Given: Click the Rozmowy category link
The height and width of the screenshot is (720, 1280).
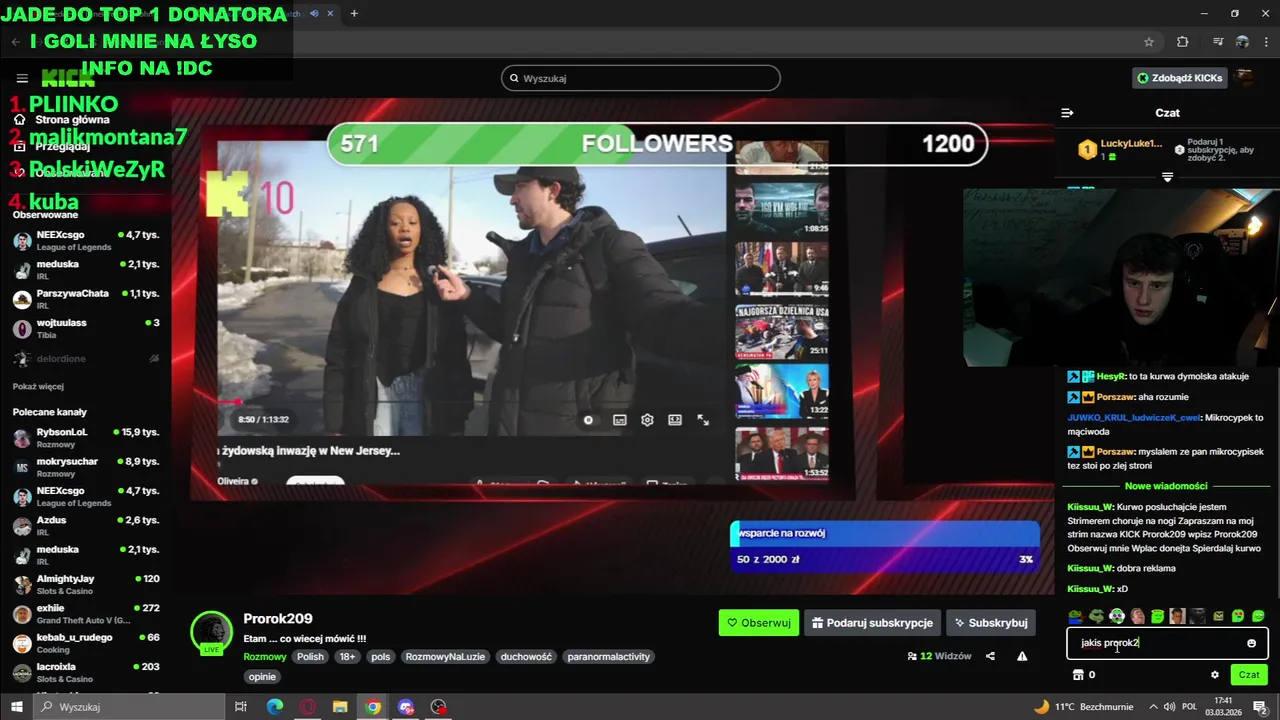Looking at the screenshot, I should (265, 657).
